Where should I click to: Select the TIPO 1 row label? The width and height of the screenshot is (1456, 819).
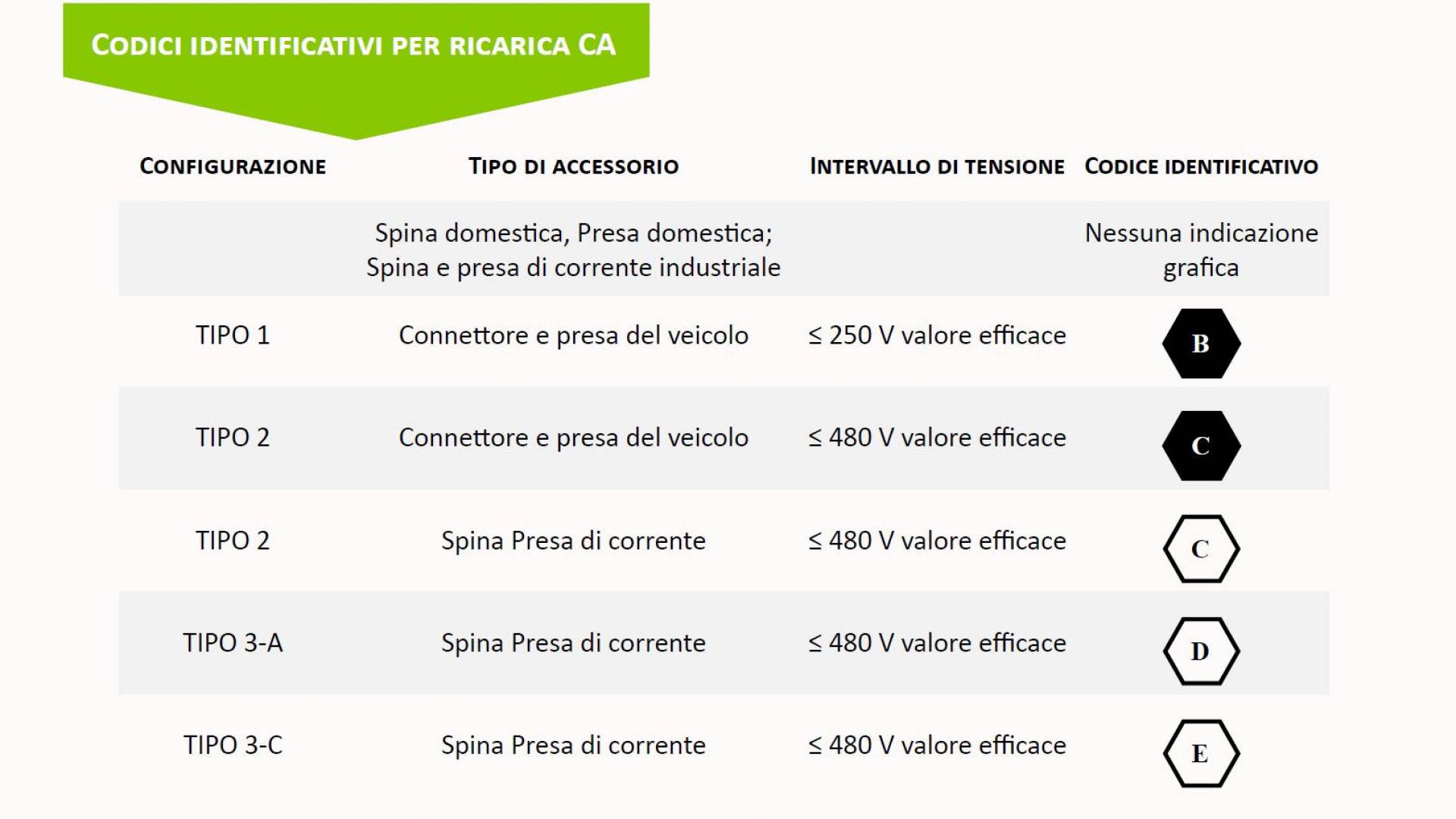click(x=233, y=335)
